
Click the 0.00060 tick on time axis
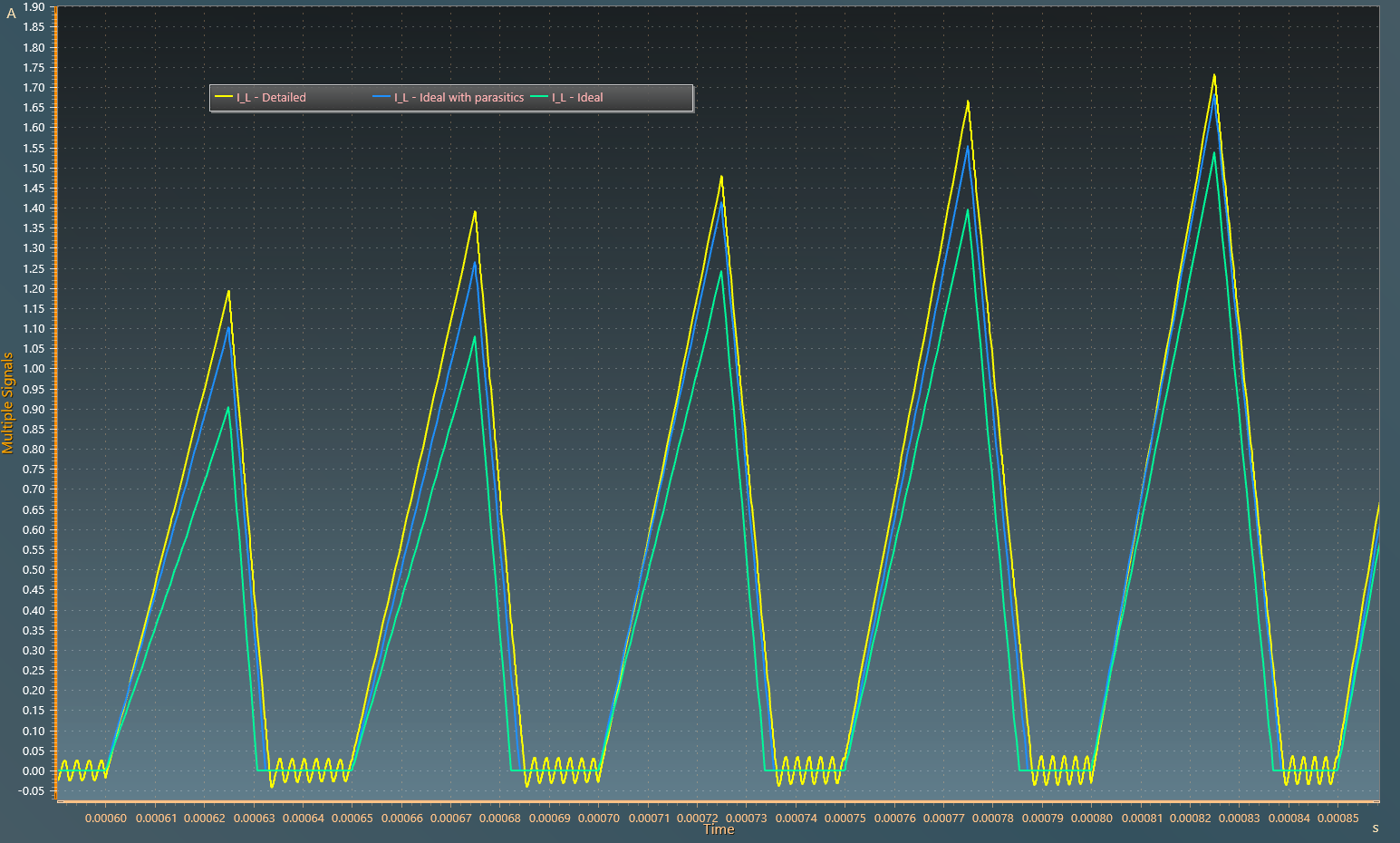point(106,819)
